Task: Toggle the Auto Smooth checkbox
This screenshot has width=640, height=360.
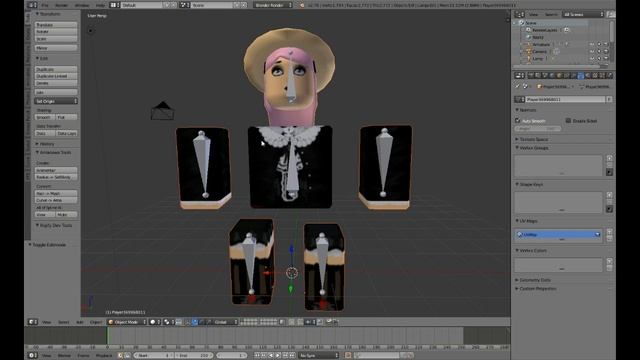Action: 518,121
